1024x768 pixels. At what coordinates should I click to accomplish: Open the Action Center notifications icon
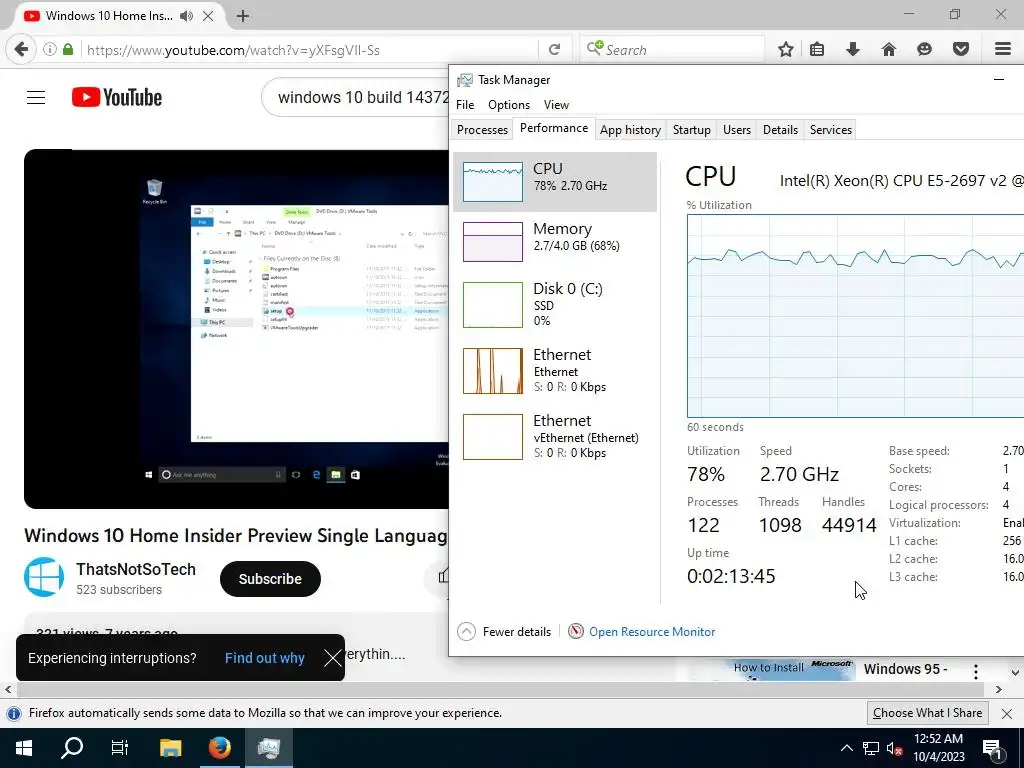[x=992, y=748]
